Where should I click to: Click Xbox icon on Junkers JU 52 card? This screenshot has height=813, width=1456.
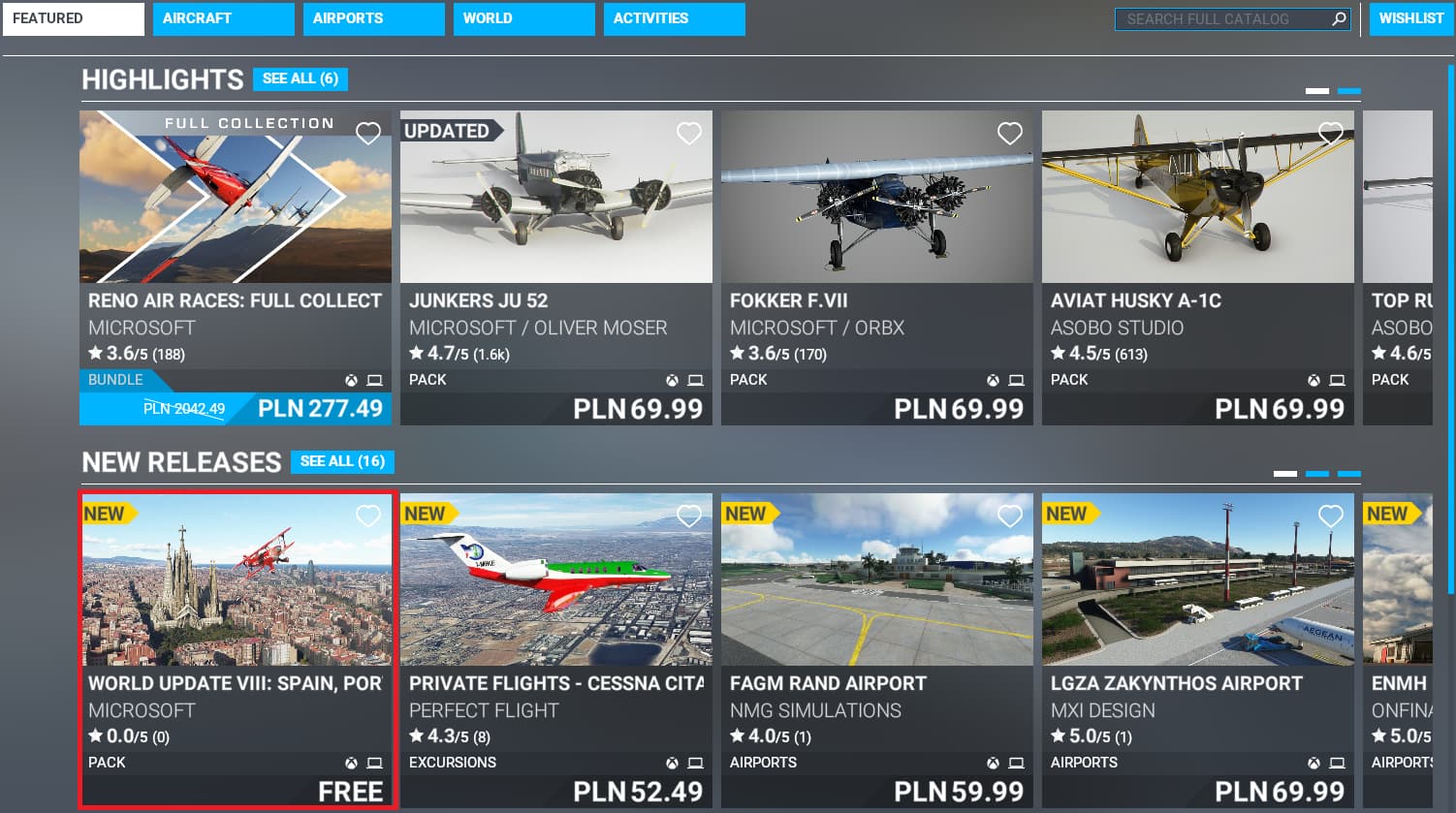point(672,381)
